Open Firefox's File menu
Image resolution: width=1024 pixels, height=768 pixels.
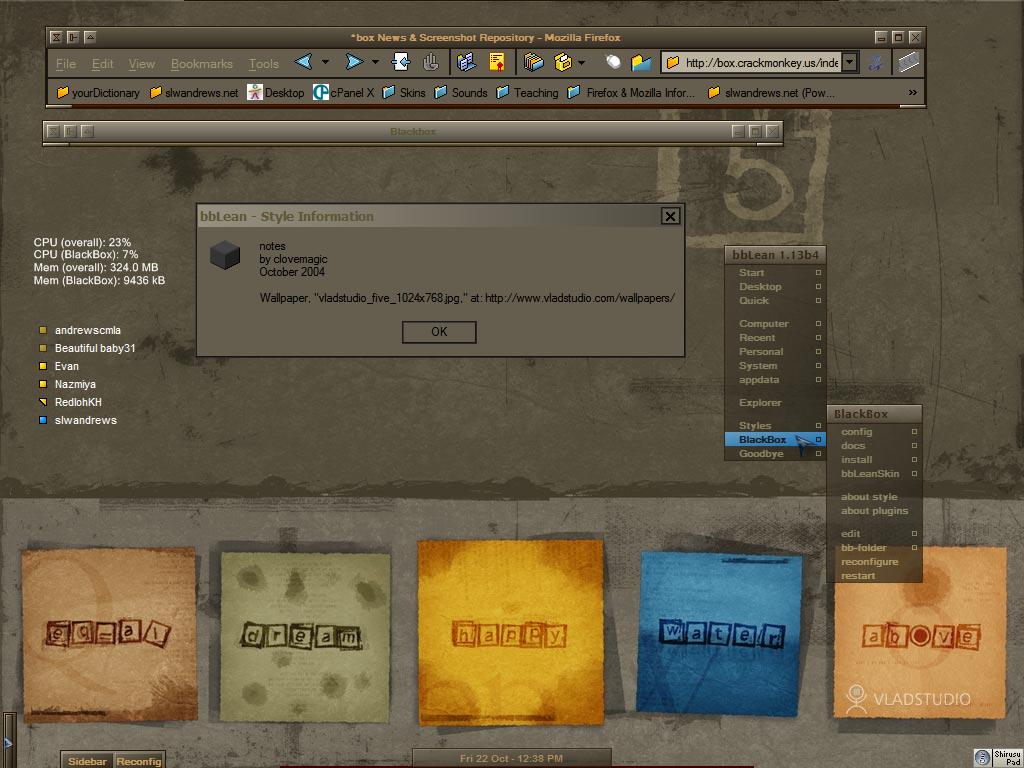[66, 63]
